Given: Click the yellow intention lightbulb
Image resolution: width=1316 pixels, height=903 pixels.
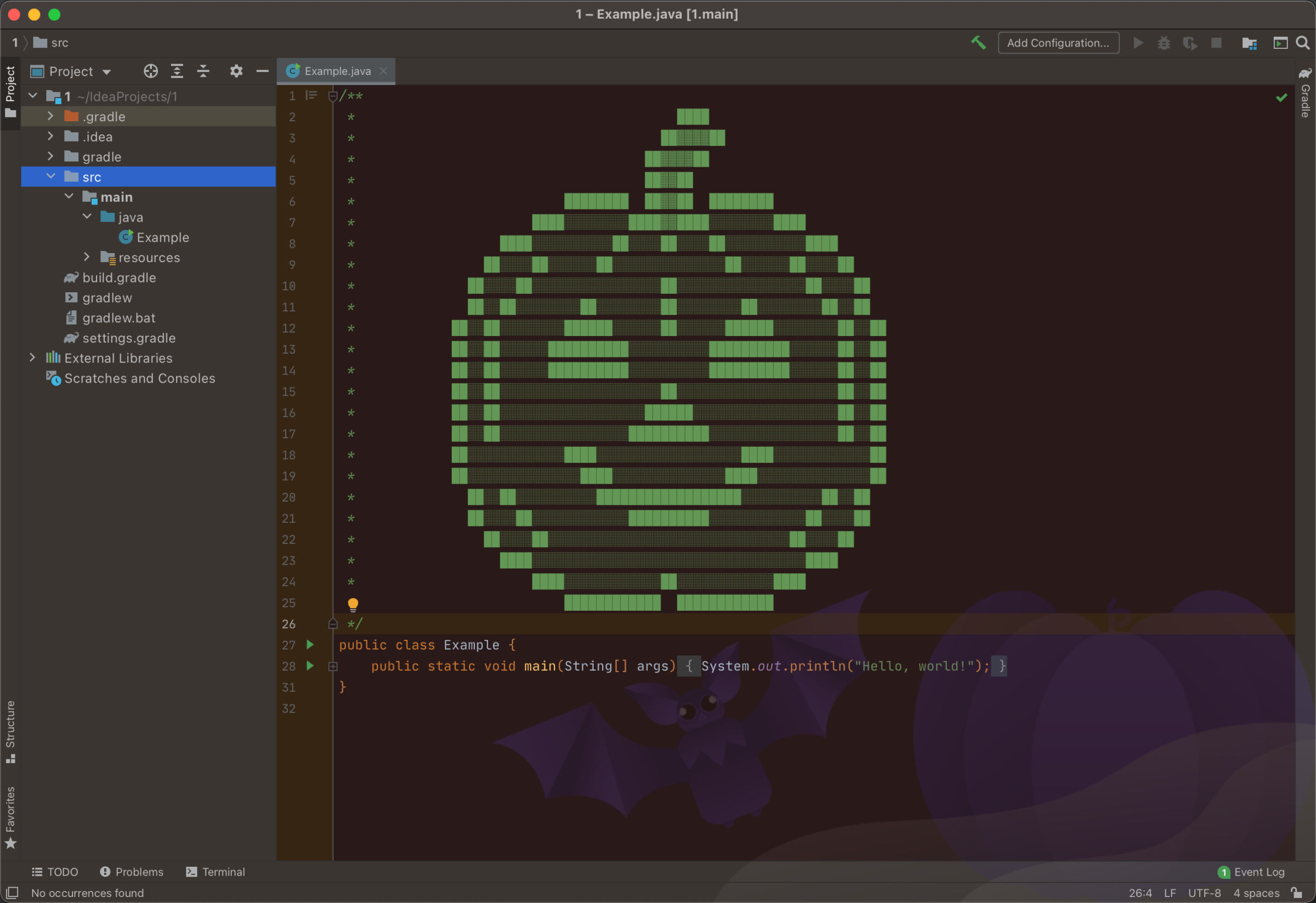Looking at the screenshot, I should [353, 604].
